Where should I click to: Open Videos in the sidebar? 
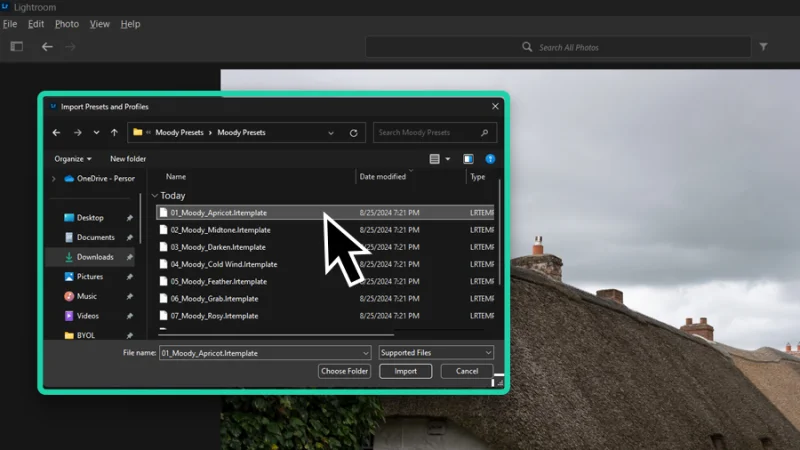pos(87,316)
